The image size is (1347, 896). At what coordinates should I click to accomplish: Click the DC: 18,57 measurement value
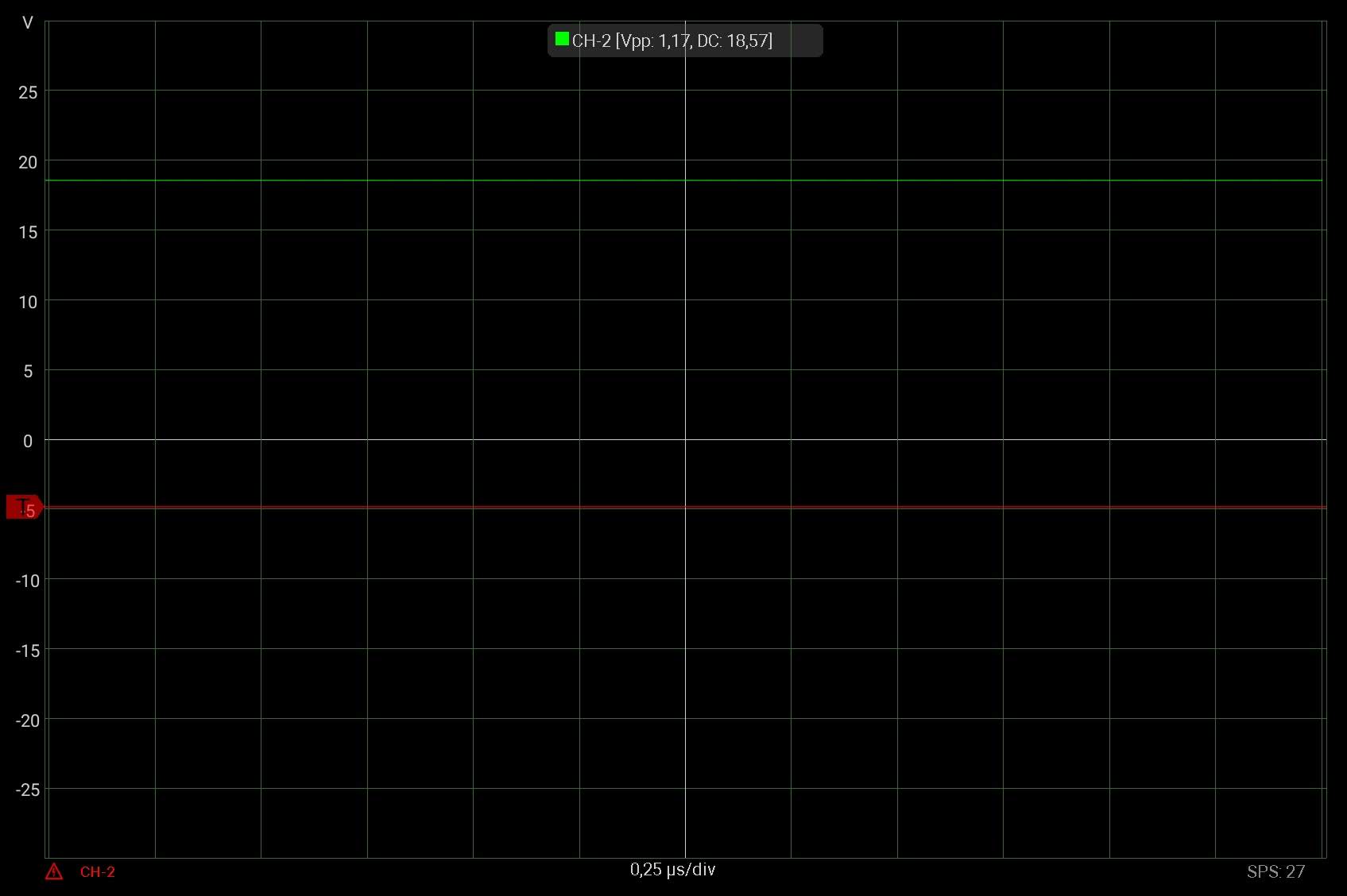733,41
